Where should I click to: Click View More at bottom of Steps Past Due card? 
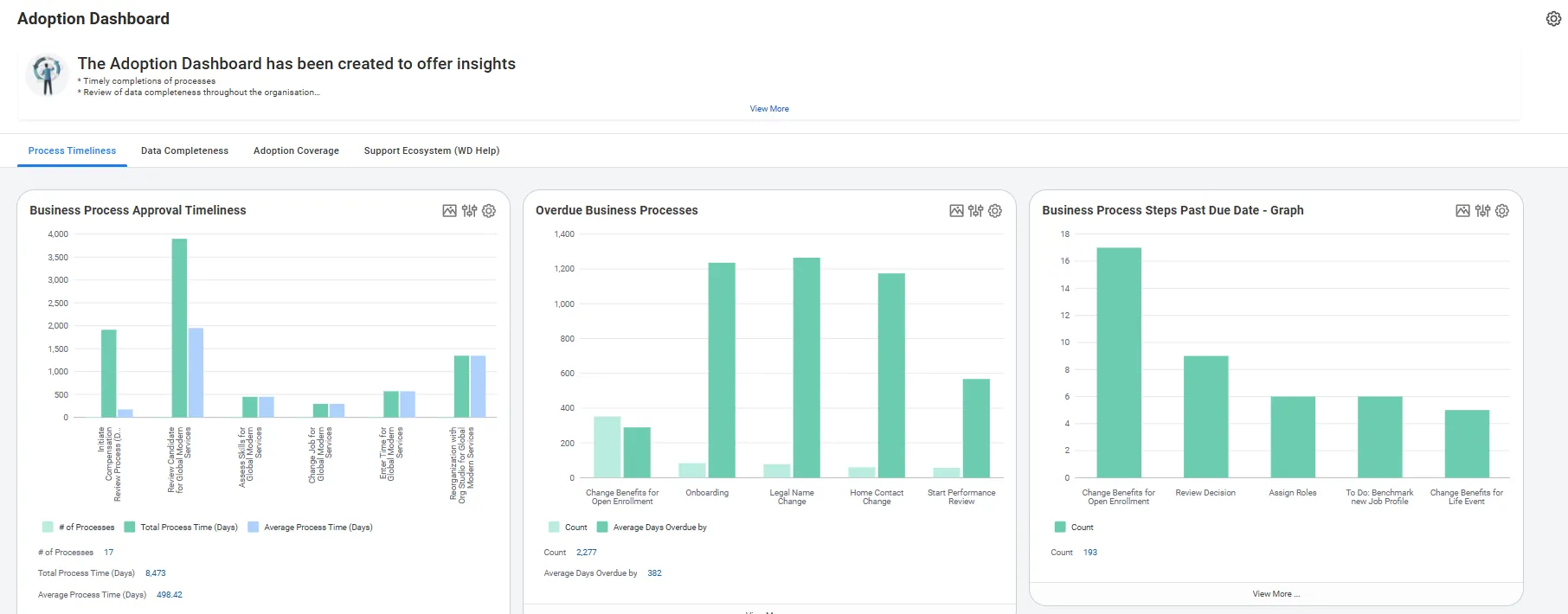tap(1276, 594)
